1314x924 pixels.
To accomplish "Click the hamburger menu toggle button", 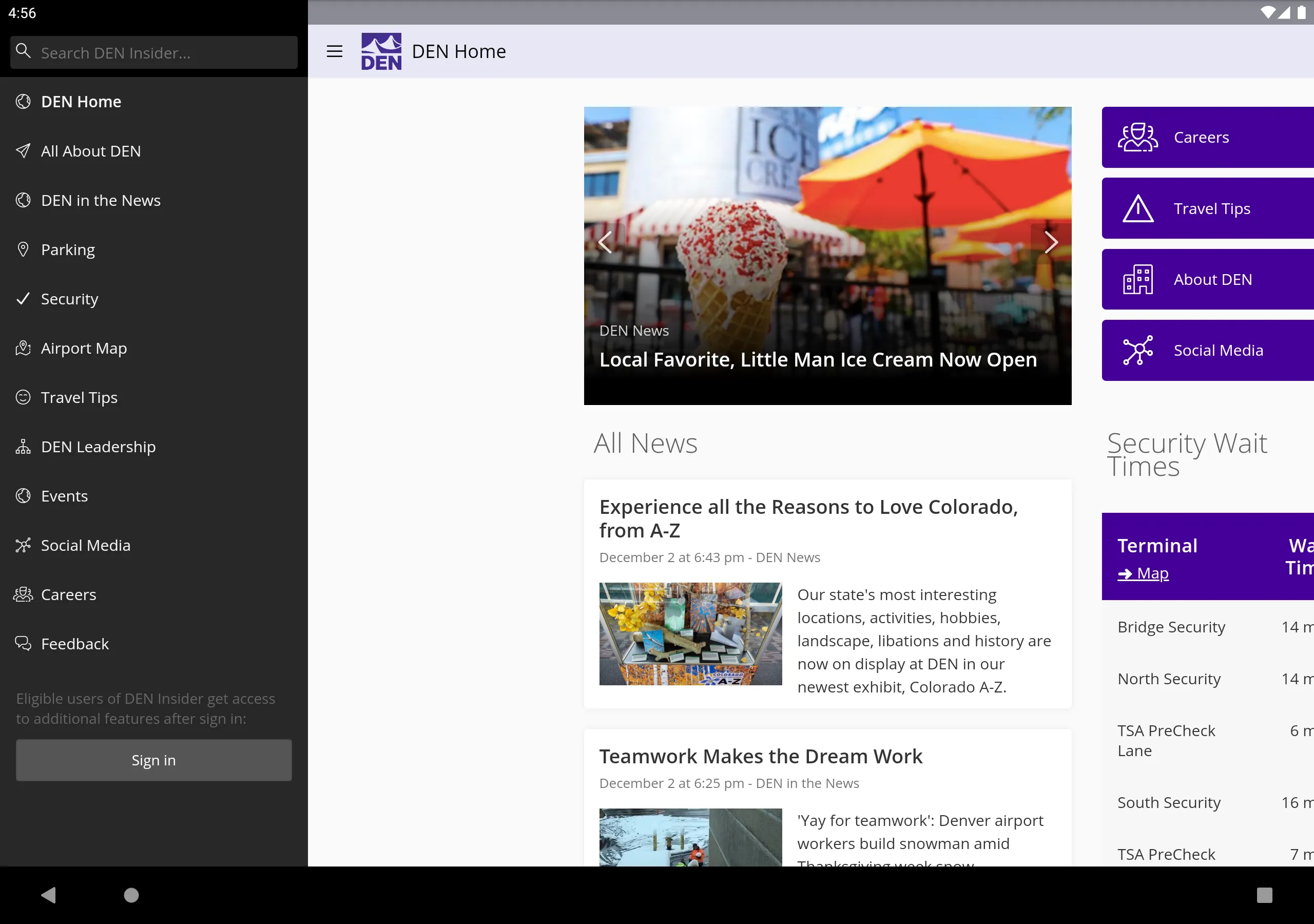I will [335, 52].
